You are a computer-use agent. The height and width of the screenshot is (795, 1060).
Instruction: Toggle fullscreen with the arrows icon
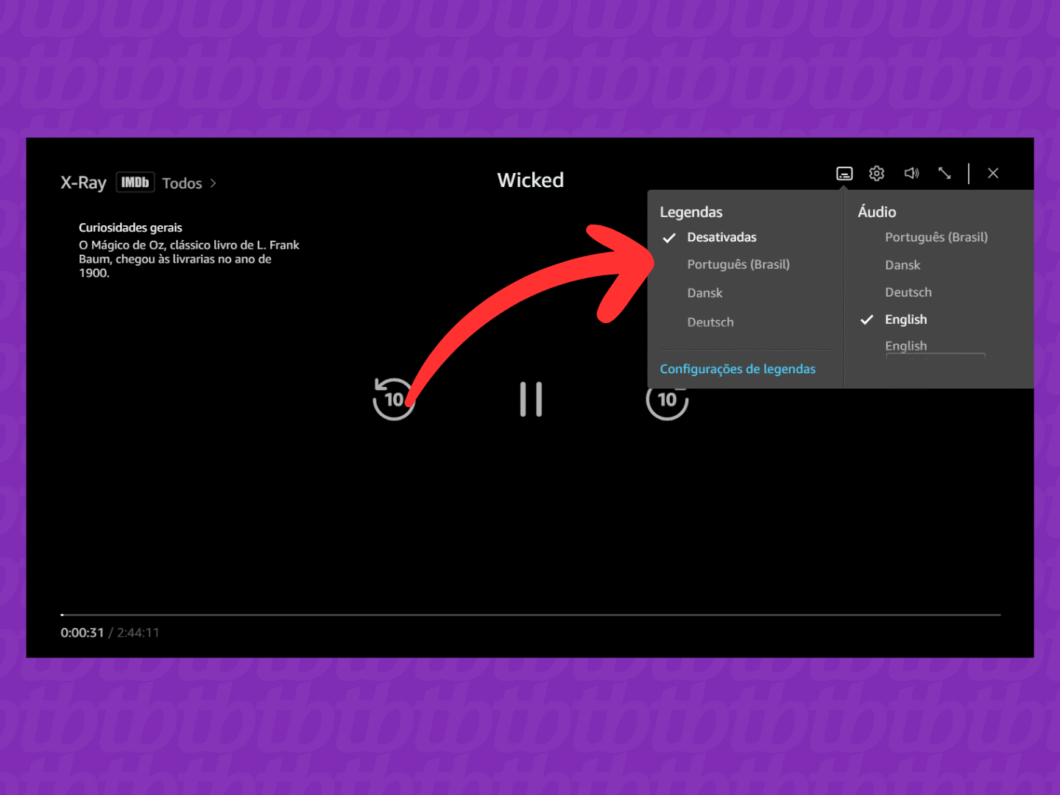pyautogui.click(x=944, y=174)
